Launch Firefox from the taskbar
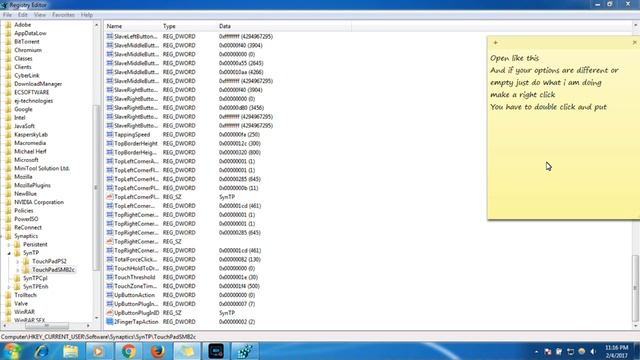The height and width of the screenshot is (360, 640). [158, 351]
